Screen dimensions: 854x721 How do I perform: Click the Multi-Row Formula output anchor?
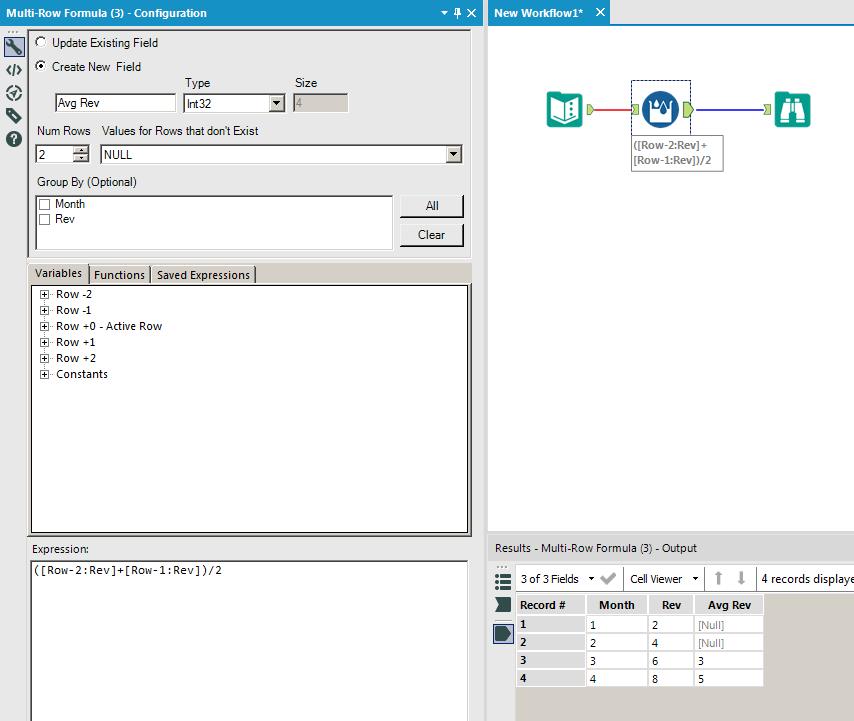pos(688,109)
